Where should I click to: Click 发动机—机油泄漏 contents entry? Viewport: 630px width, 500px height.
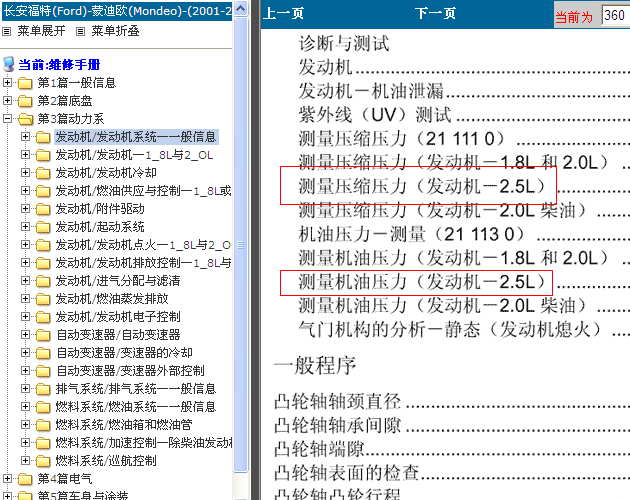coord(371,91)
